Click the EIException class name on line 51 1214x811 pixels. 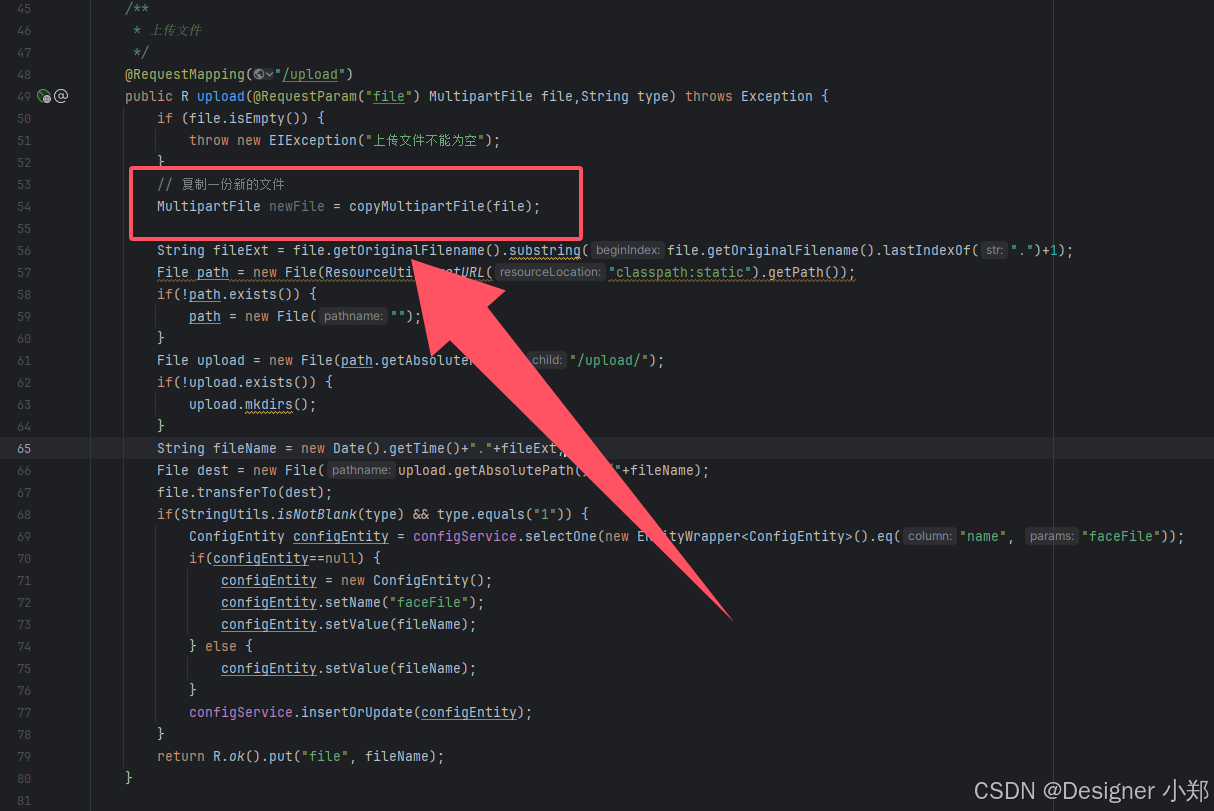[313, 140]
